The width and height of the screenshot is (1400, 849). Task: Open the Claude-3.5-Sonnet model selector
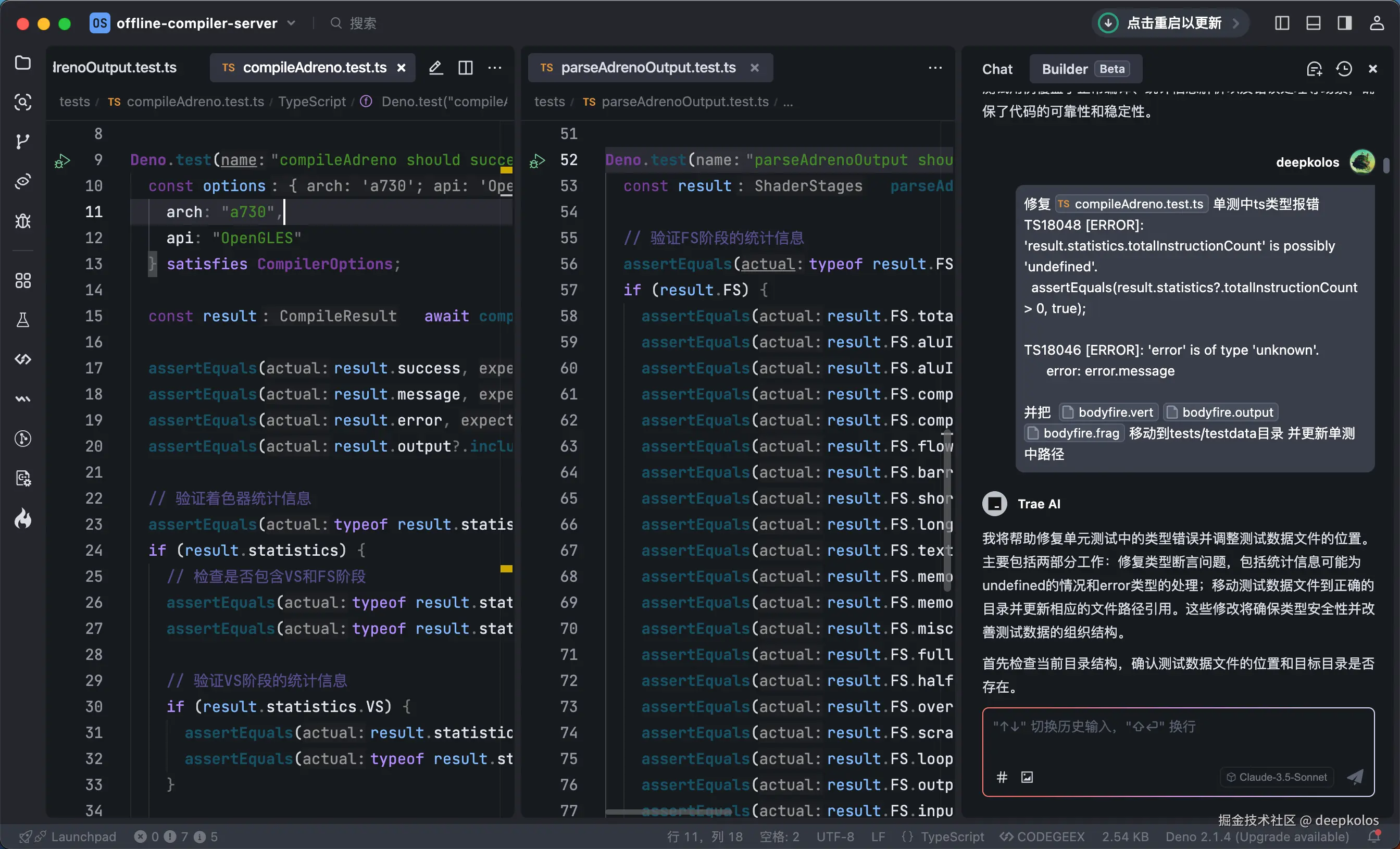tap(1277, 777)
